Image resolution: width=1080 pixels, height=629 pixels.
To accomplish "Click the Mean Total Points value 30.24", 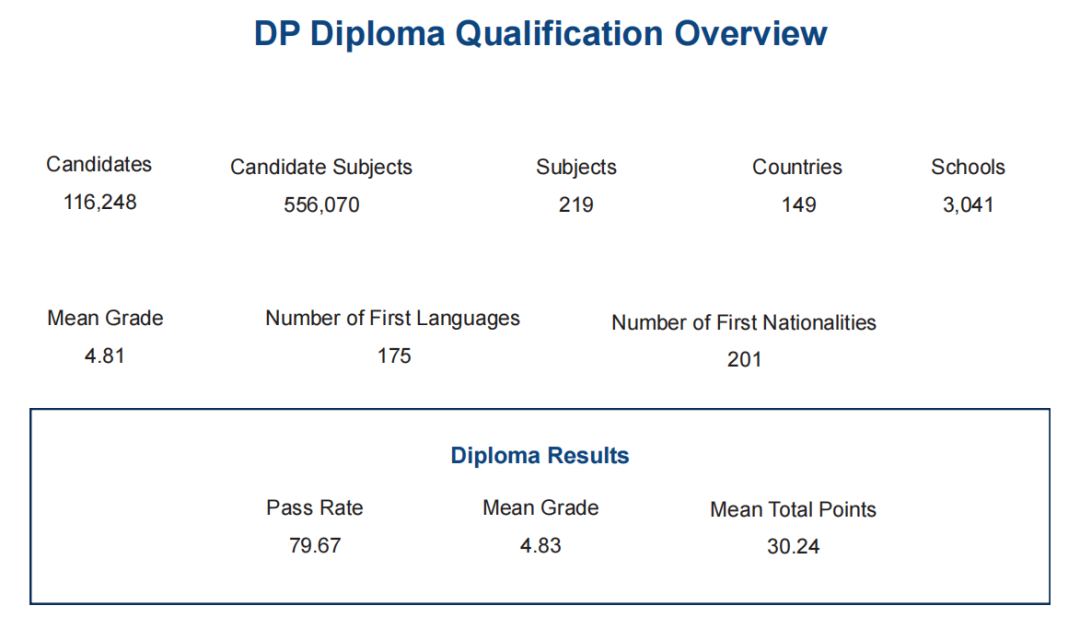I will (x=793, y=546).
